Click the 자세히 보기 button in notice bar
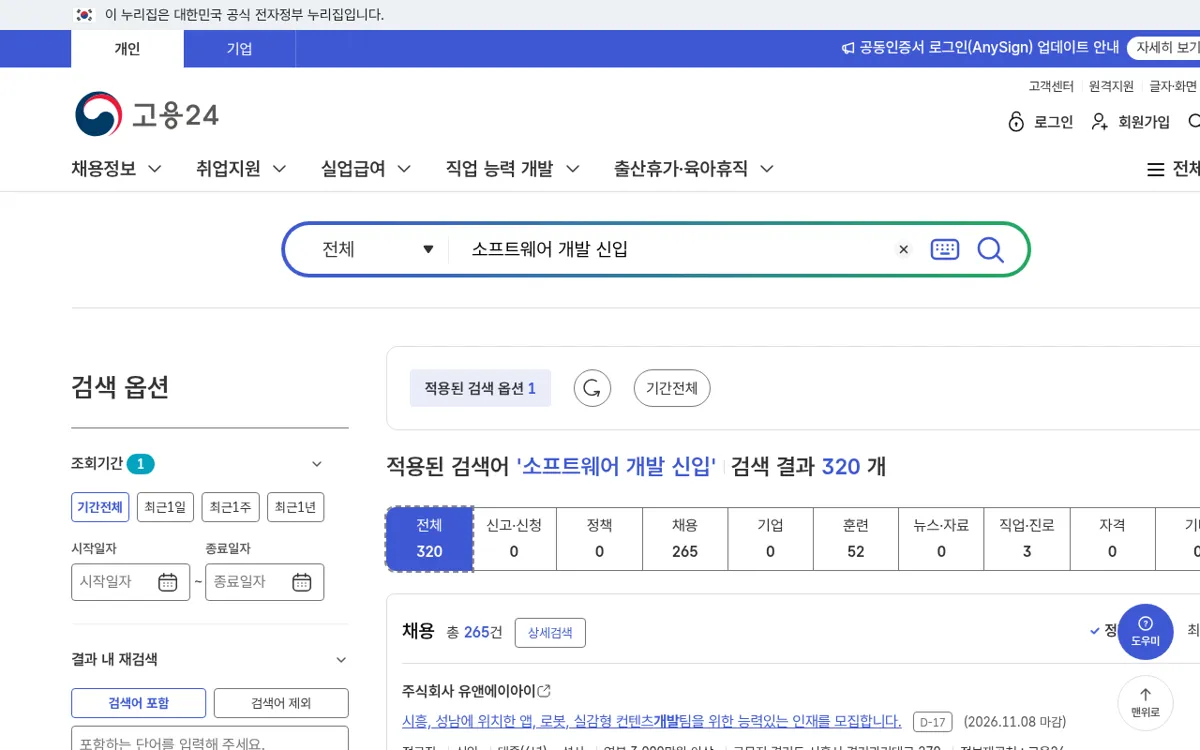 (1165, 48)
